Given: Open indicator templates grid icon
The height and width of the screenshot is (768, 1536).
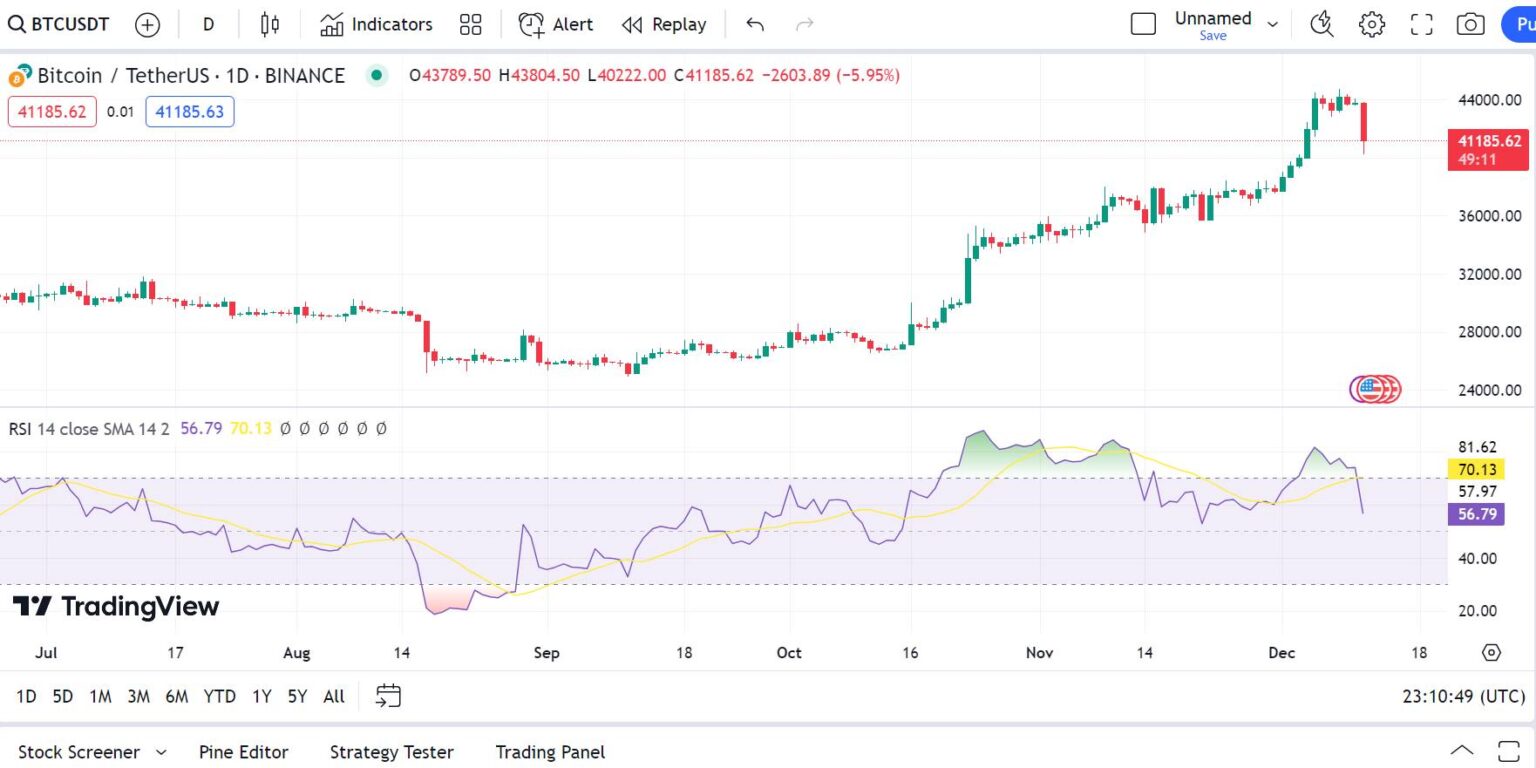Looking at the screenshot, I should pos(470,24).
